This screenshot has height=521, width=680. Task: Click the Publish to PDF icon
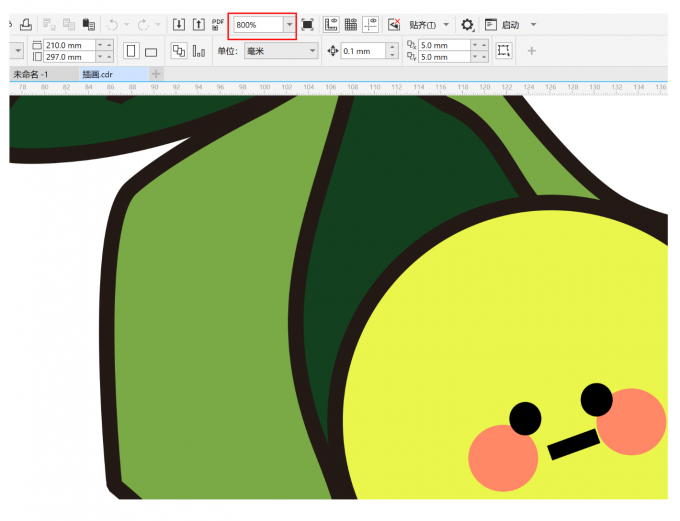tap(218, 24)
